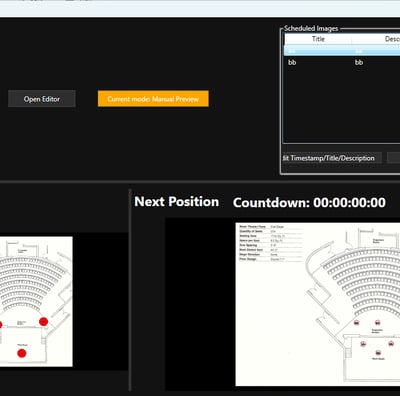Click the current position seating chart thumbnail
Viewport: 400px width, 396px height.
36,301
